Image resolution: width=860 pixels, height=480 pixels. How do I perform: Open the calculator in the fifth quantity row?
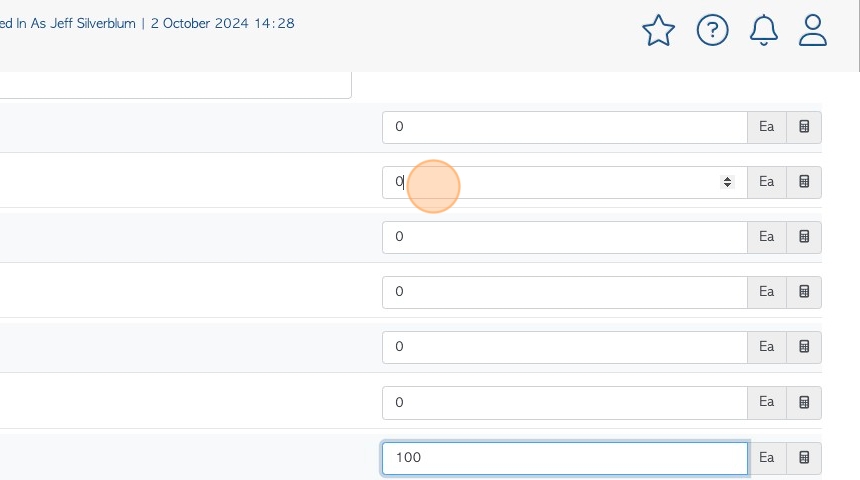pos(804,347)
